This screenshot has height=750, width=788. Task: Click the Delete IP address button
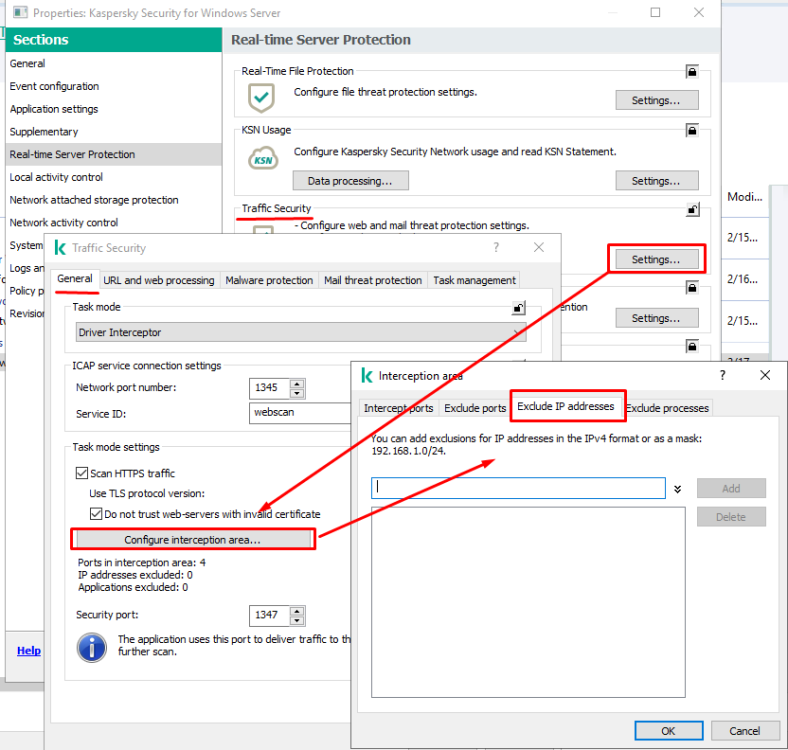point(731,517)
